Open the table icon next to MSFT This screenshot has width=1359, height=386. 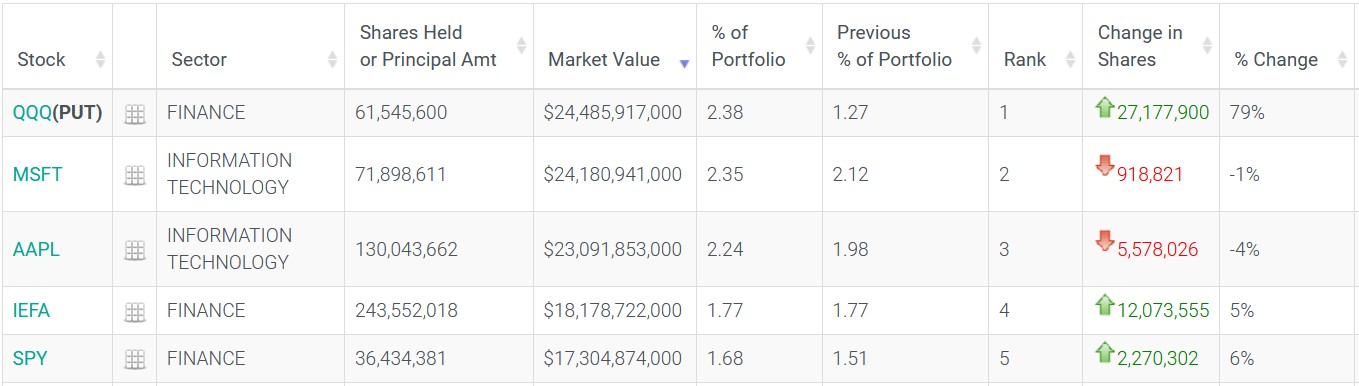click(x=134, y=176)
